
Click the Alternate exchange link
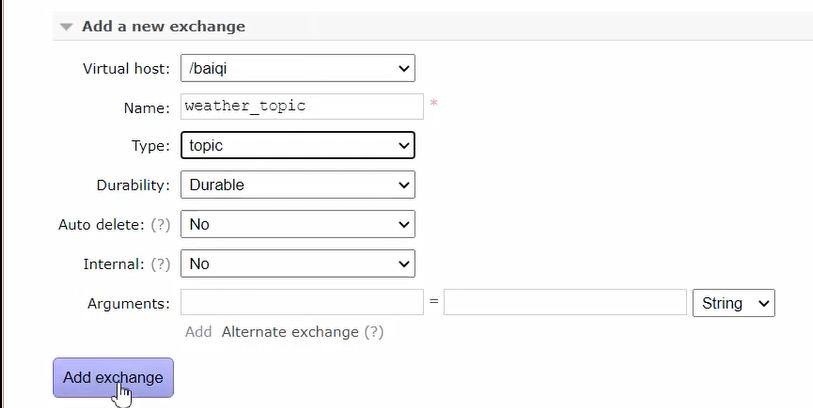(x=289, y=331)
